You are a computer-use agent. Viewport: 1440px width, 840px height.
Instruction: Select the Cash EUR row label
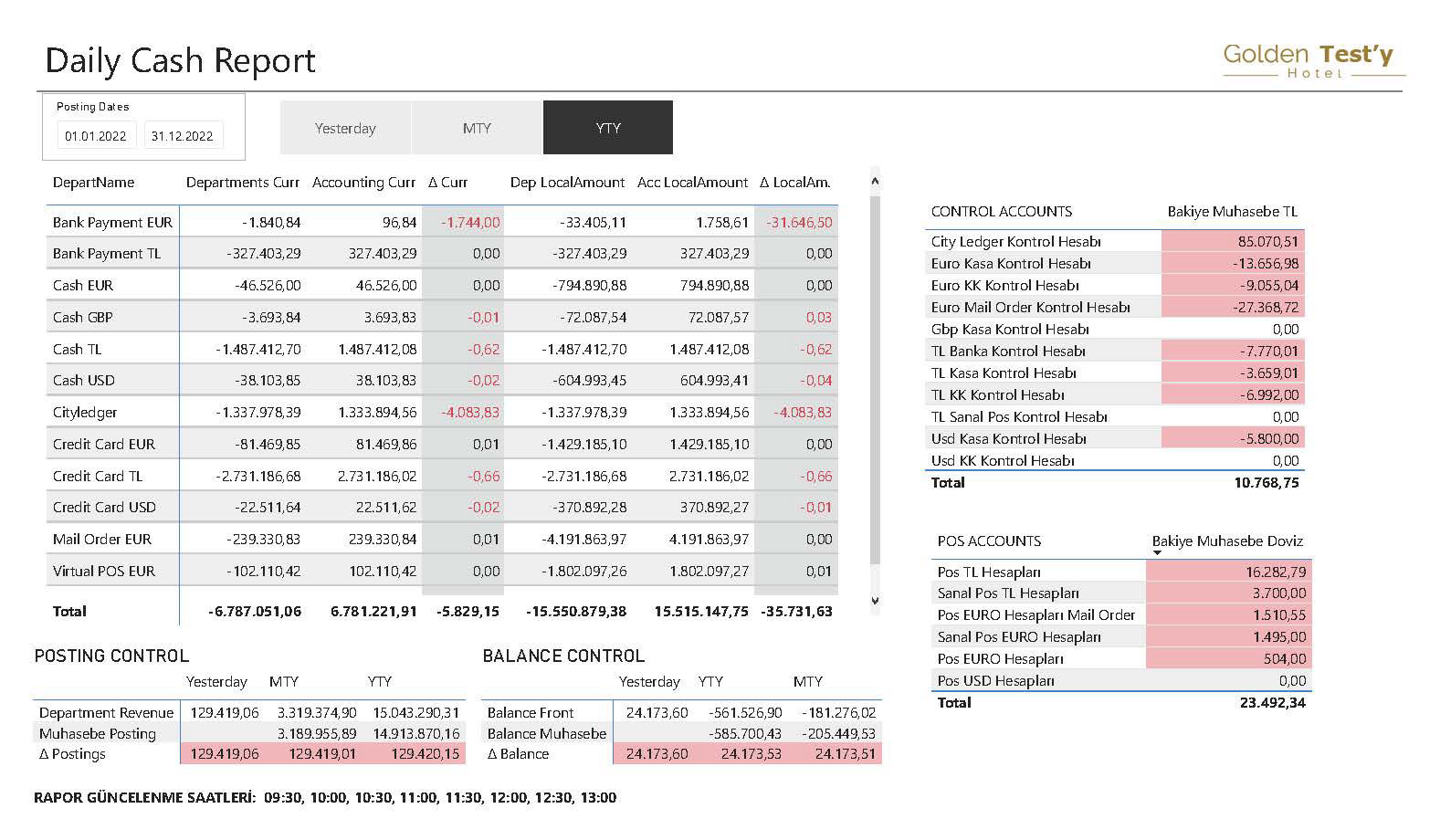(83, 286)
